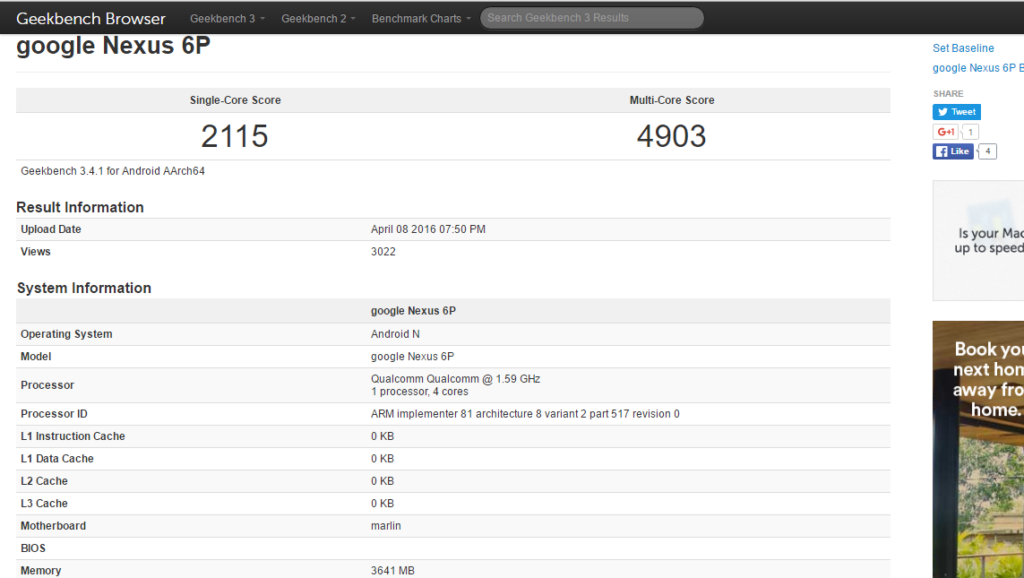The height and width of the screenshot is (578, 1024).
Task: Click the Google +1 button
Action: coord(945,132)
